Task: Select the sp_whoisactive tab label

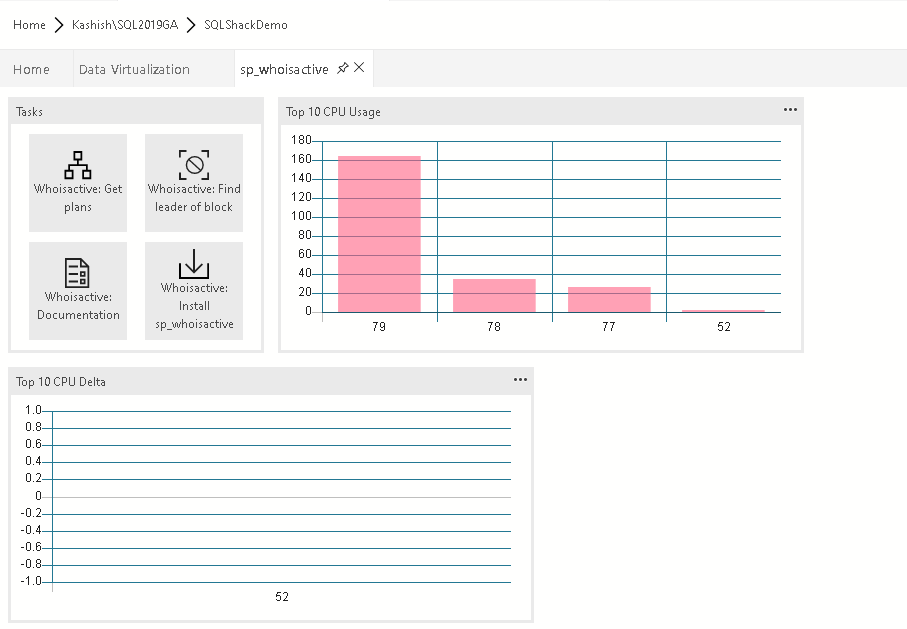Action: coord(284,69)
